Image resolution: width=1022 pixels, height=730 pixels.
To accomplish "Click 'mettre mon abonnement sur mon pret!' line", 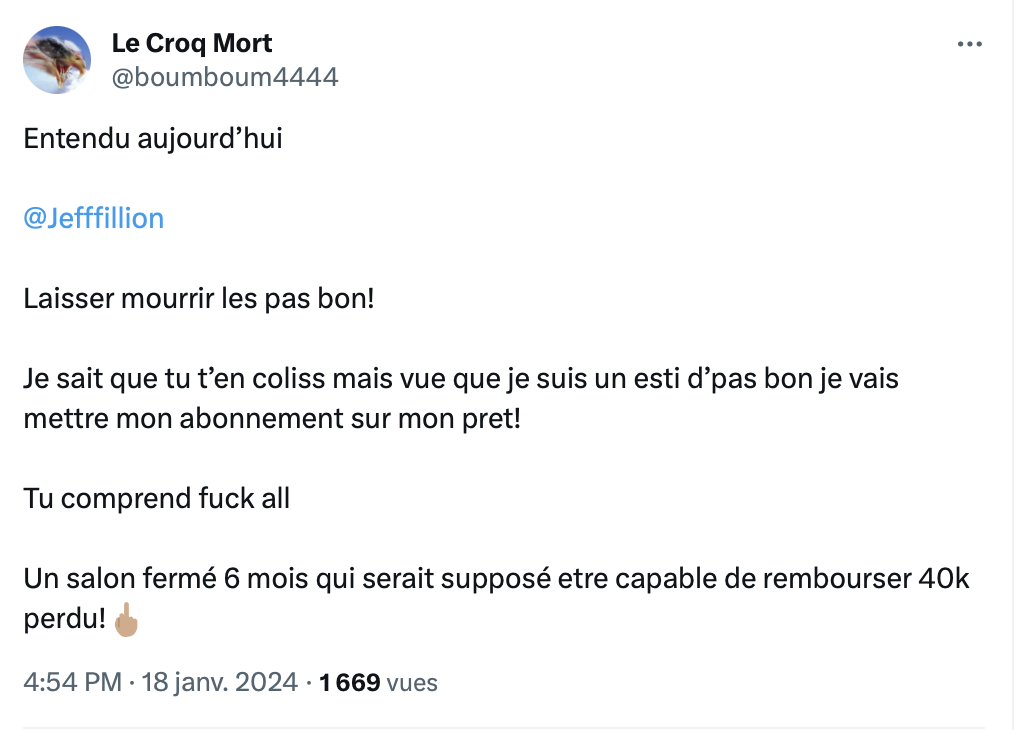I will coord(272,418).
